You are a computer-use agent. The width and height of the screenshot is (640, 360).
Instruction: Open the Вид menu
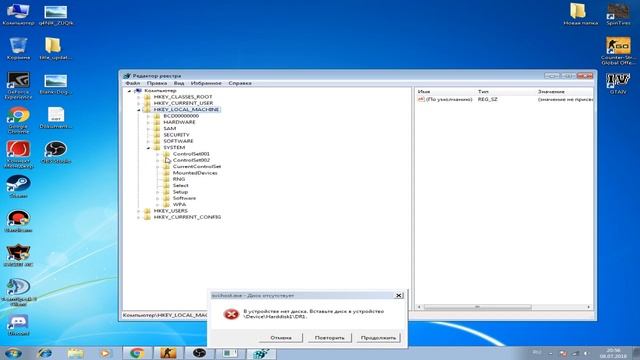click(x=179, y=83)
